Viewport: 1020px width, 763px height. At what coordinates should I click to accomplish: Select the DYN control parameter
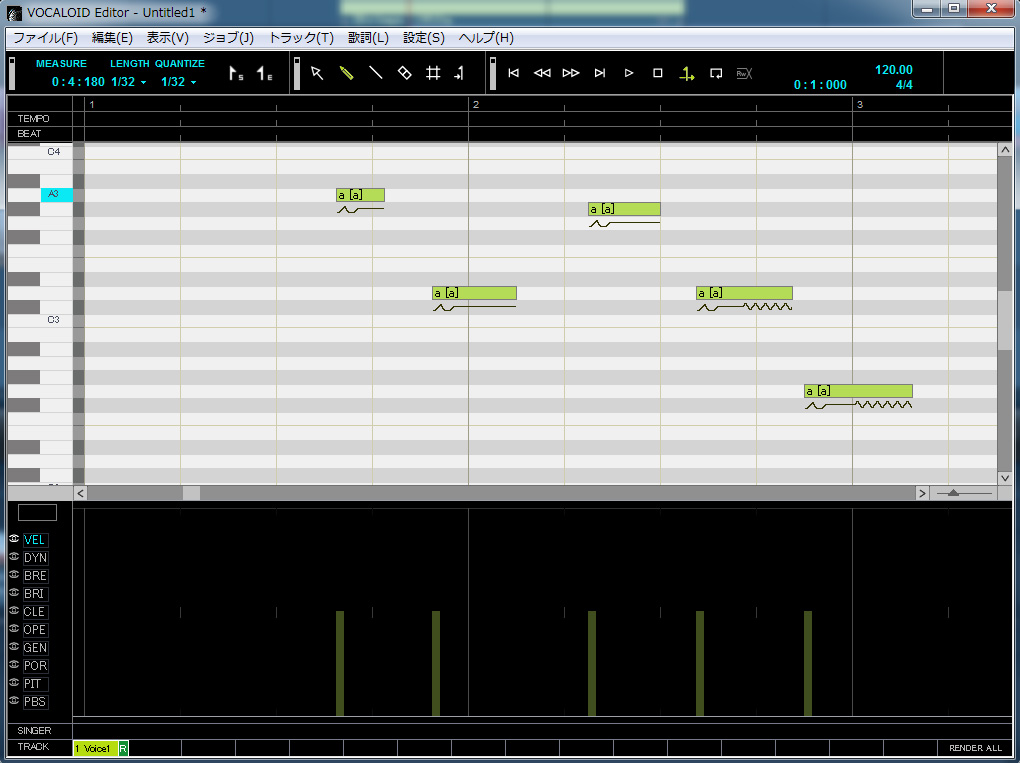pos(35,558)
